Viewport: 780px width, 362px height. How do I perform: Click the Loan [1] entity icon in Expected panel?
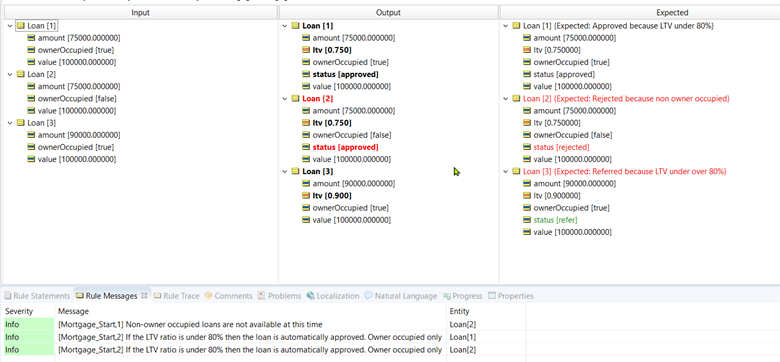[x=516, y=26]
